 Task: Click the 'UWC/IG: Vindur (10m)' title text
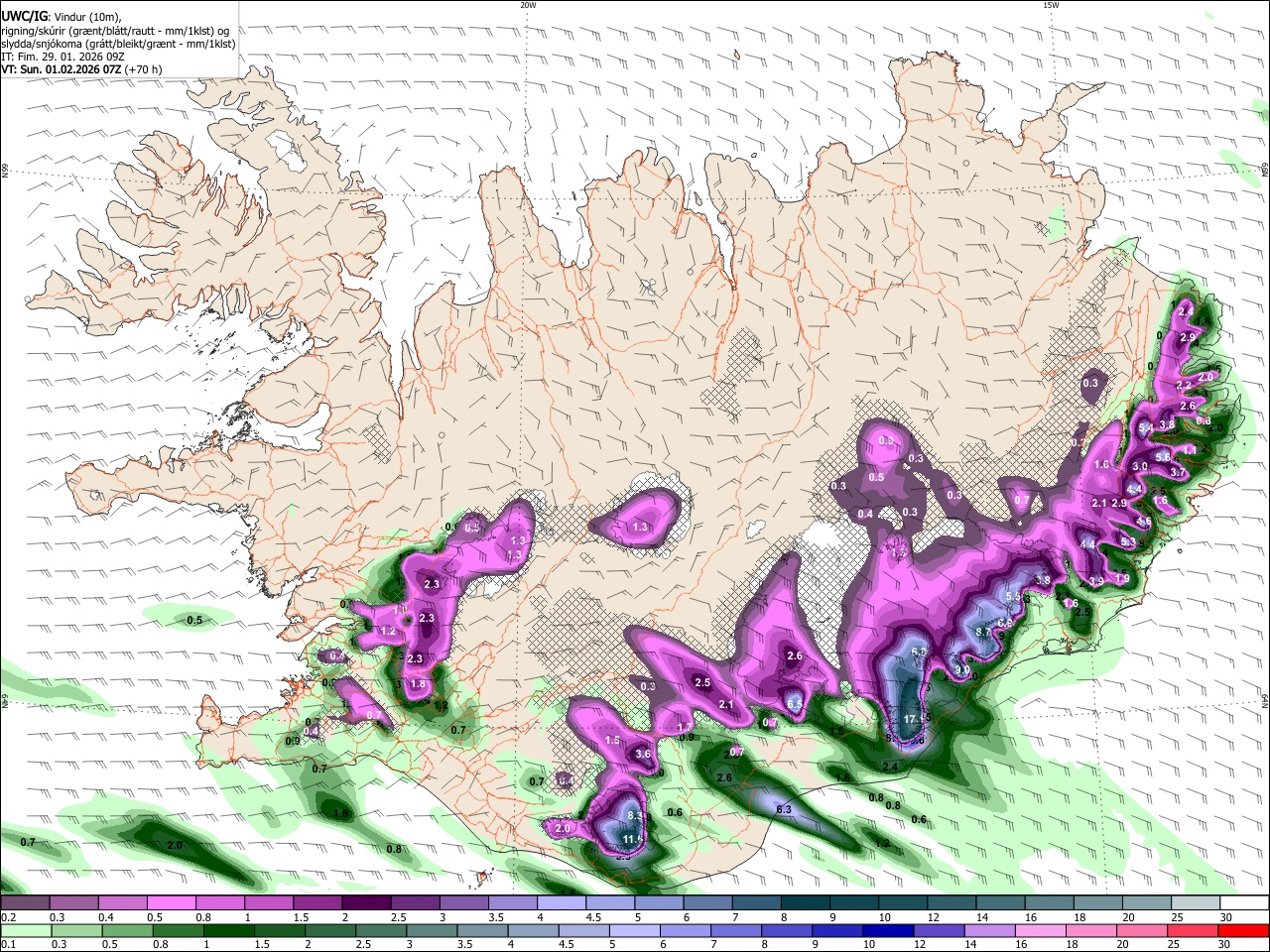tap(62, 17)
